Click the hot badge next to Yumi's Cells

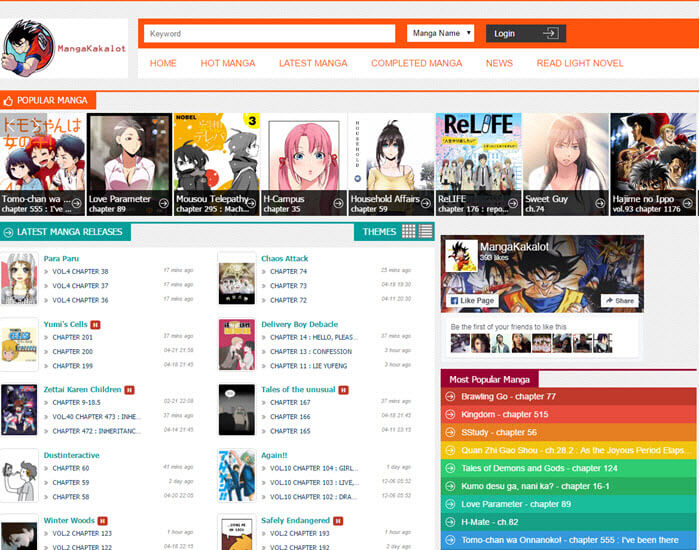[95, 325]
